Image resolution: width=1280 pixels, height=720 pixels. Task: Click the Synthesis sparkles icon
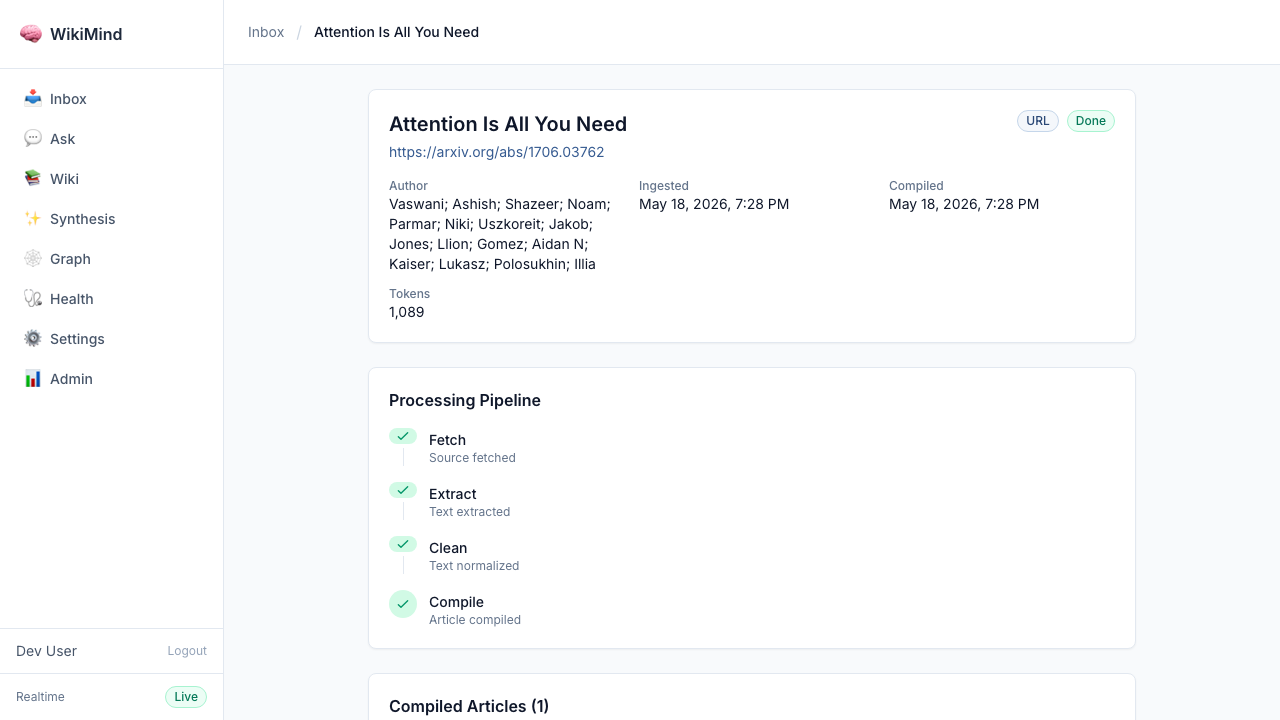(x=33, y=218)
